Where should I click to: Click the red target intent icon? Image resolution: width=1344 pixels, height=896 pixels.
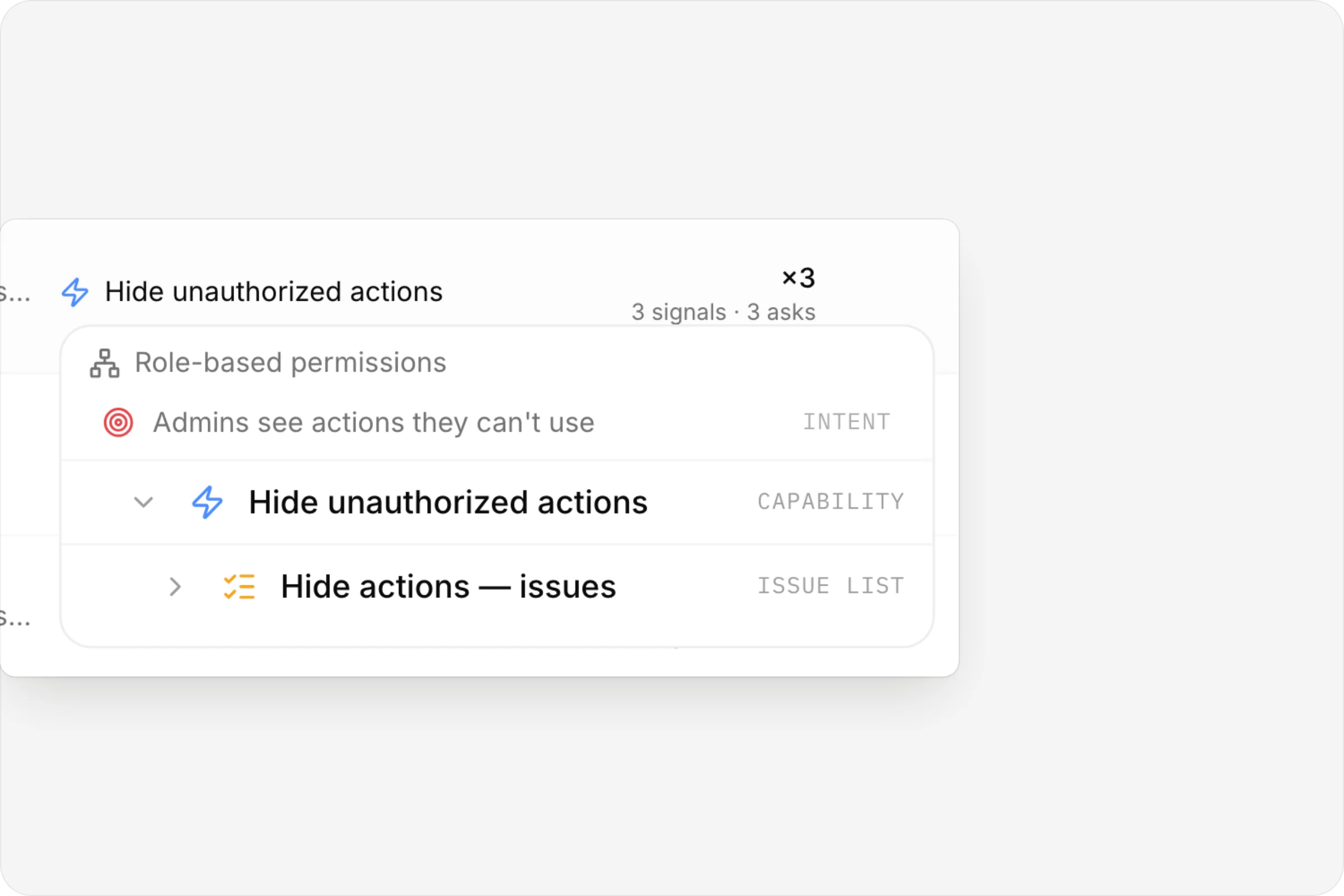click(x=118, y=423)
